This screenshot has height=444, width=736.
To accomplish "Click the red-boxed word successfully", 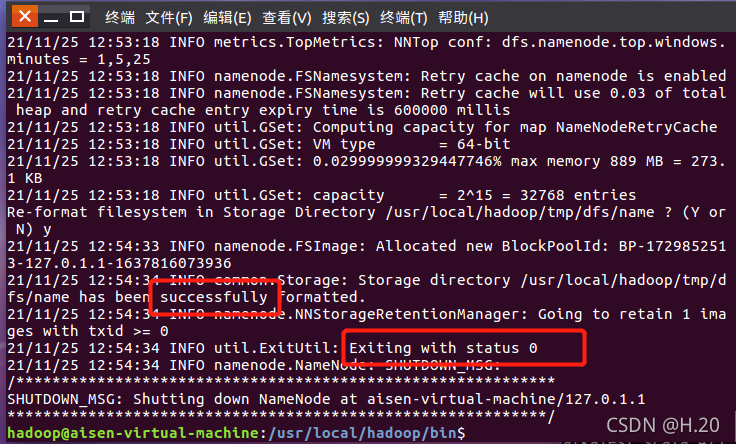I will click(214, 297).
